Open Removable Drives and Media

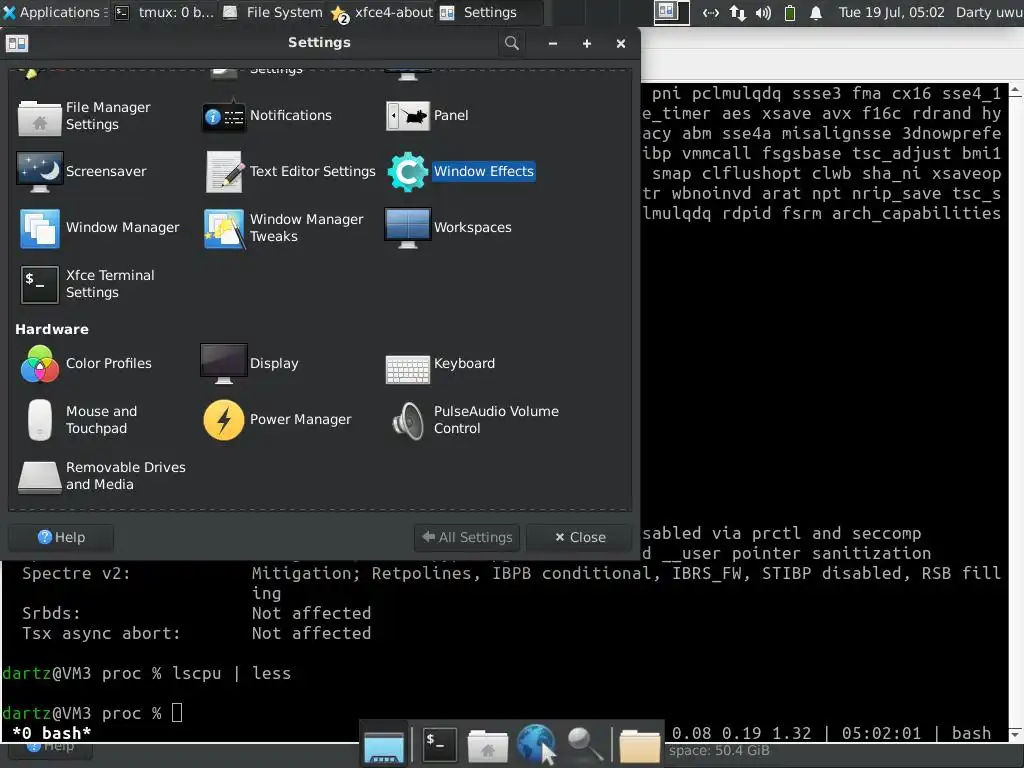point(102,476)
